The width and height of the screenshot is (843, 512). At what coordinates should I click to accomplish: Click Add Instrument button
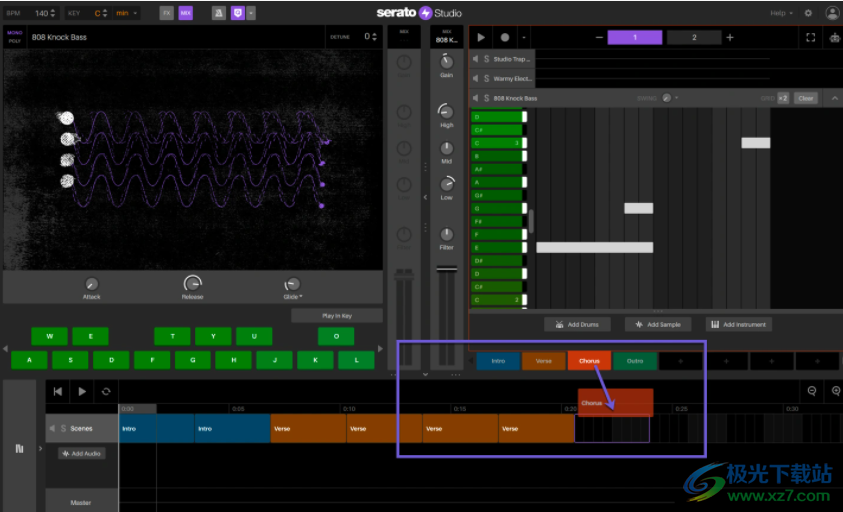[739, 324]
